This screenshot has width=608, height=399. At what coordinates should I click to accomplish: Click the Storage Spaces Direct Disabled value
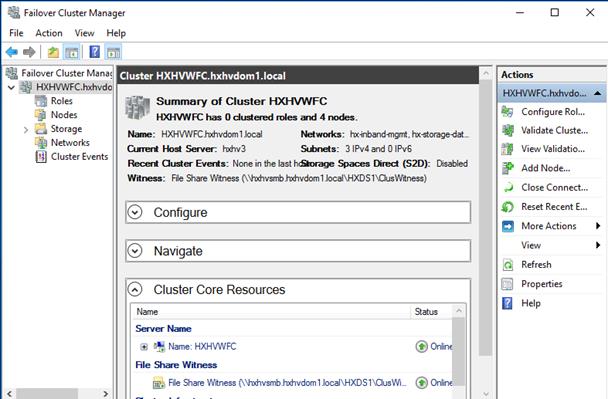click(x=452, y=164)
